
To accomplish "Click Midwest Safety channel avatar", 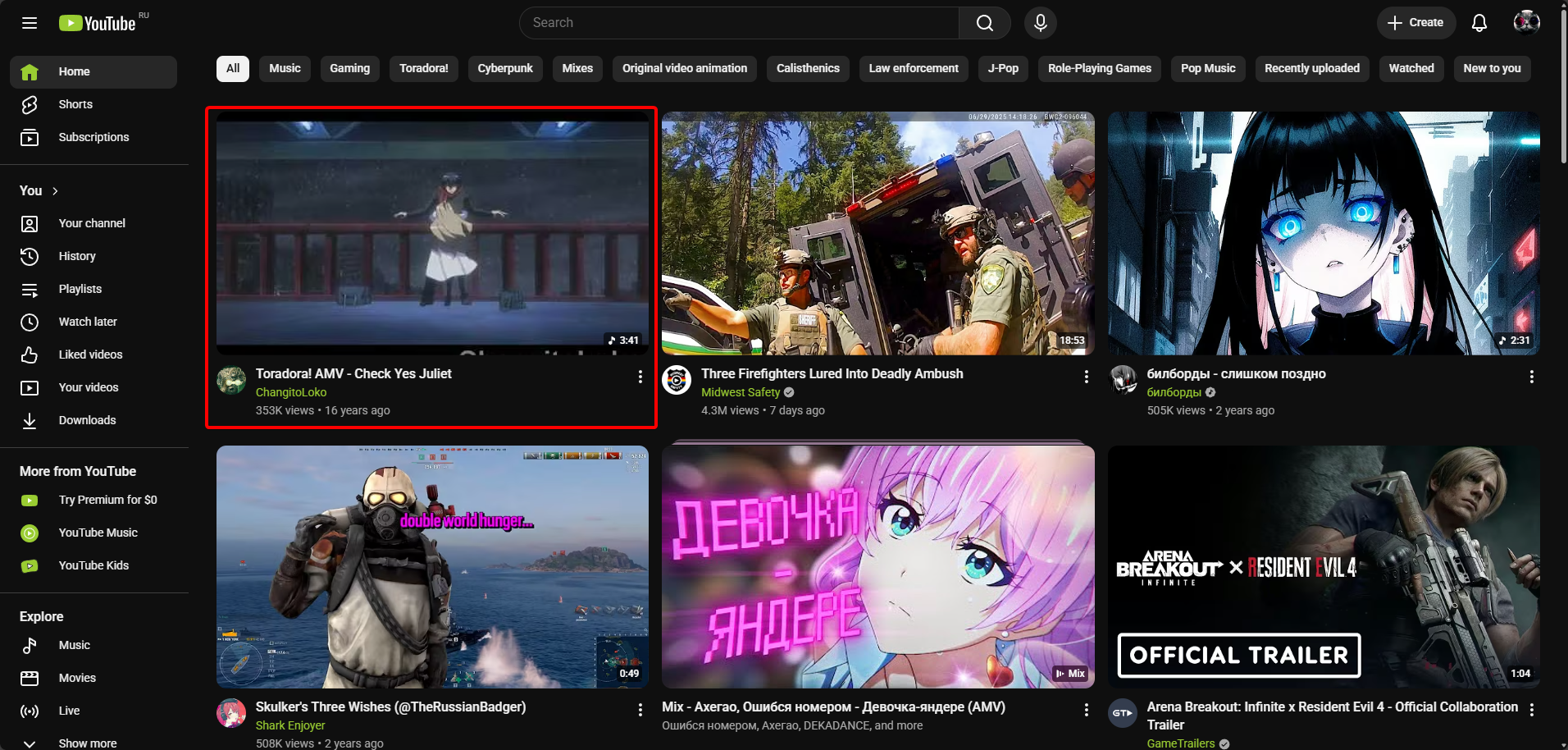I will click(x=677, y=381).
